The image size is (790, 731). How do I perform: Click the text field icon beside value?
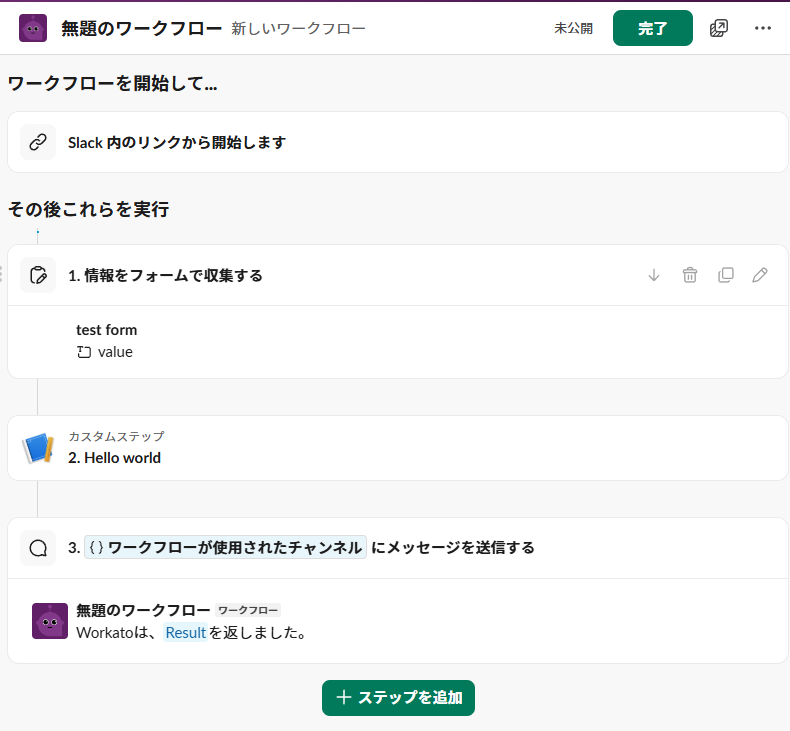[x=84, y=352]
